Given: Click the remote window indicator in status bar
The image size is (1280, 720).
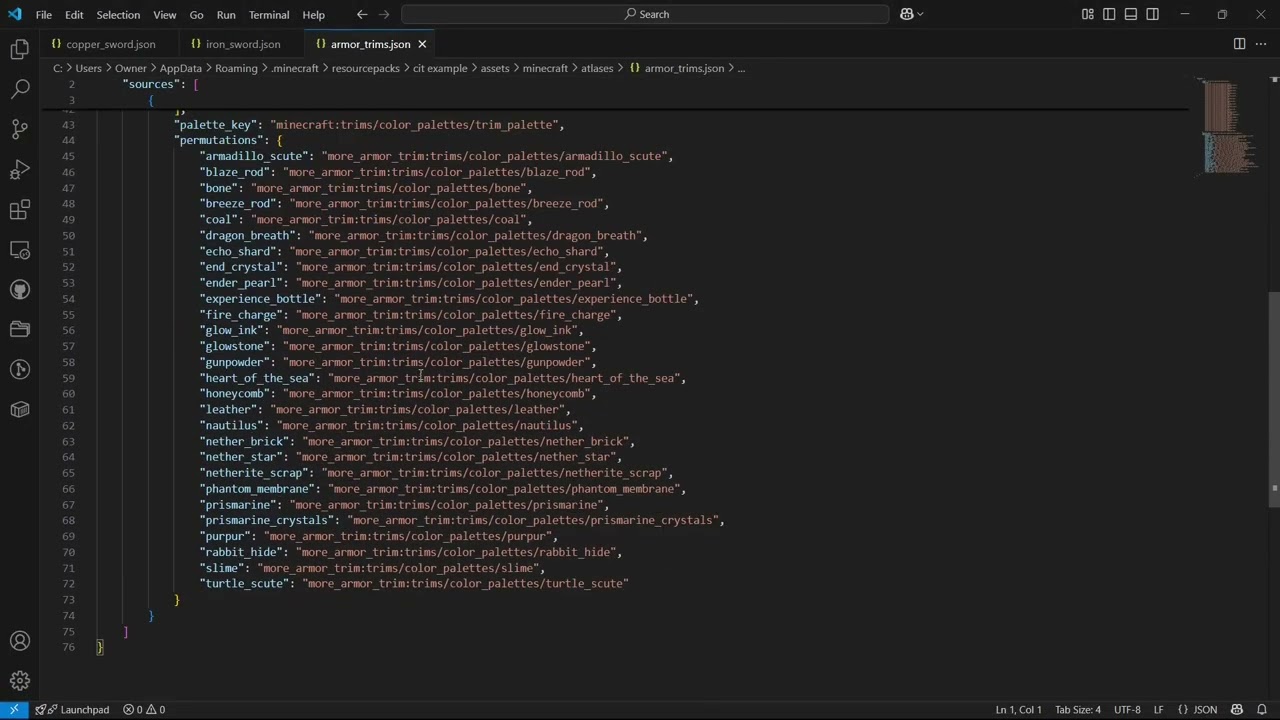Looking at the screenshot, I should click(x=14, y=710).
